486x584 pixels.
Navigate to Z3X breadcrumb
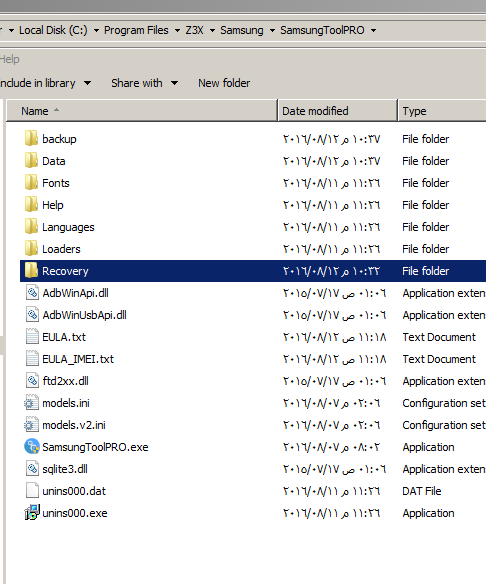click(x=195, y=30)
